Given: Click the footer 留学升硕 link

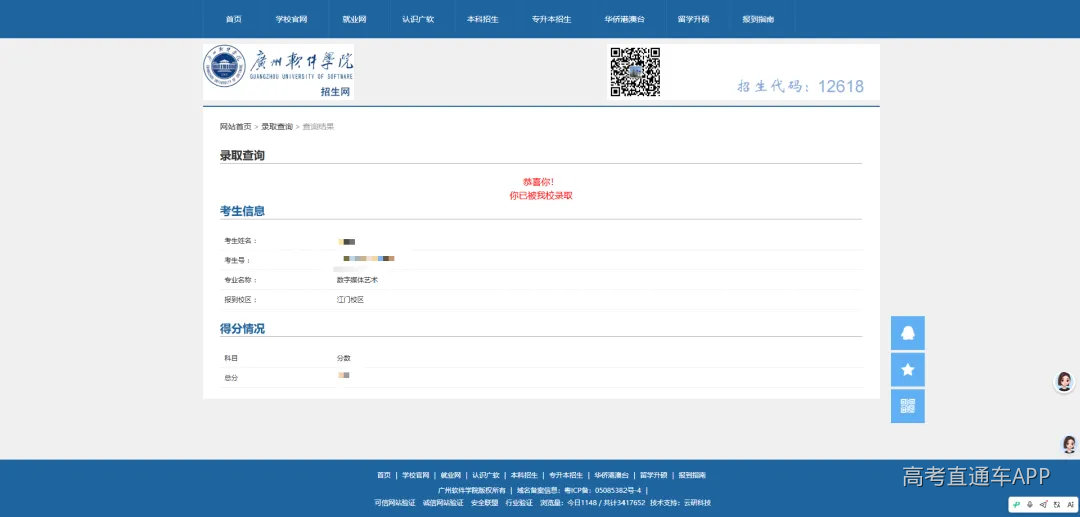Looking at the screenshot, I should (654, 475).
